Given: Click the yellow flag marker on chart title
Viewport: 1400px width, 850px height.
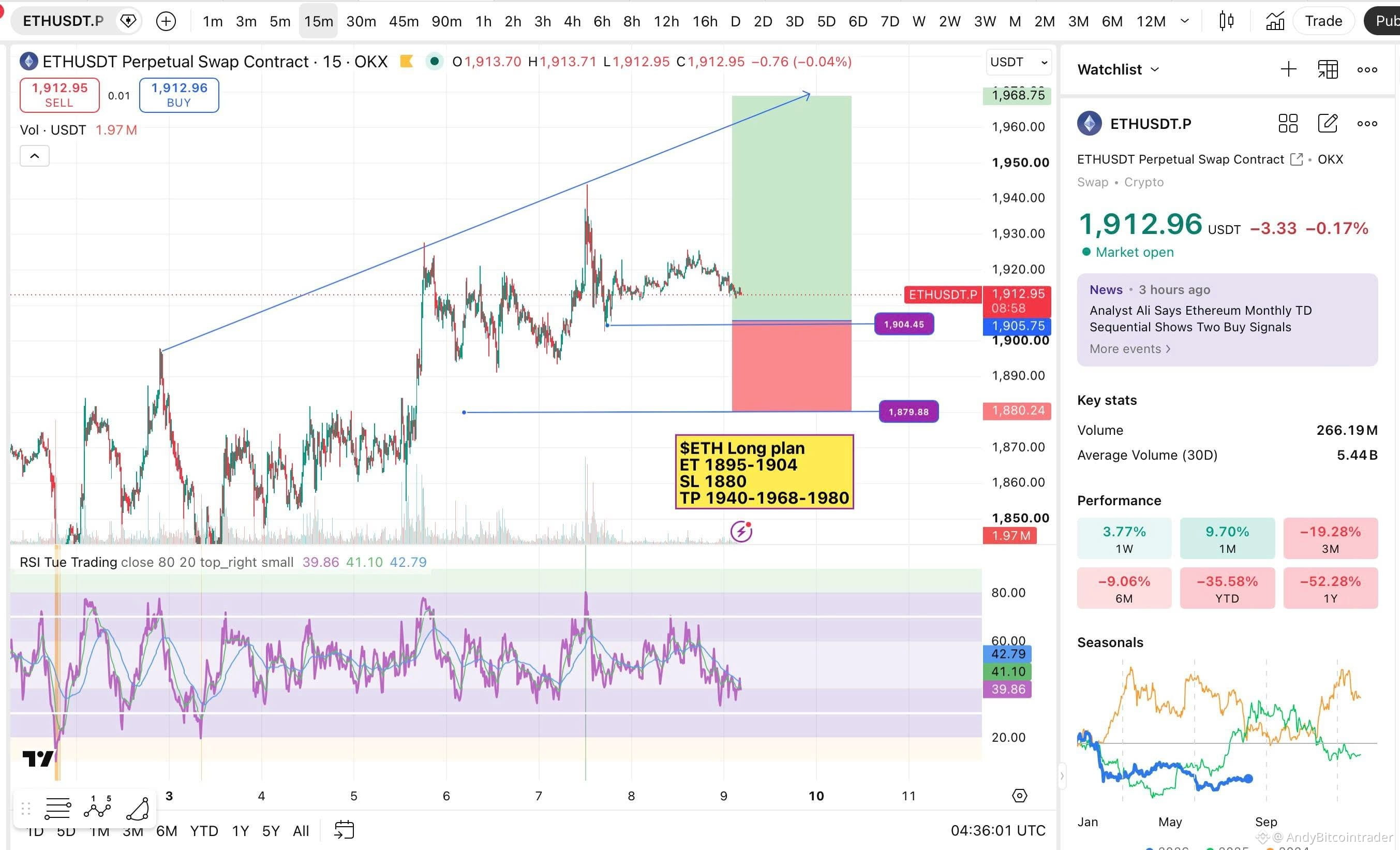Looking at the screenshot, I should (x=406, y=62).
